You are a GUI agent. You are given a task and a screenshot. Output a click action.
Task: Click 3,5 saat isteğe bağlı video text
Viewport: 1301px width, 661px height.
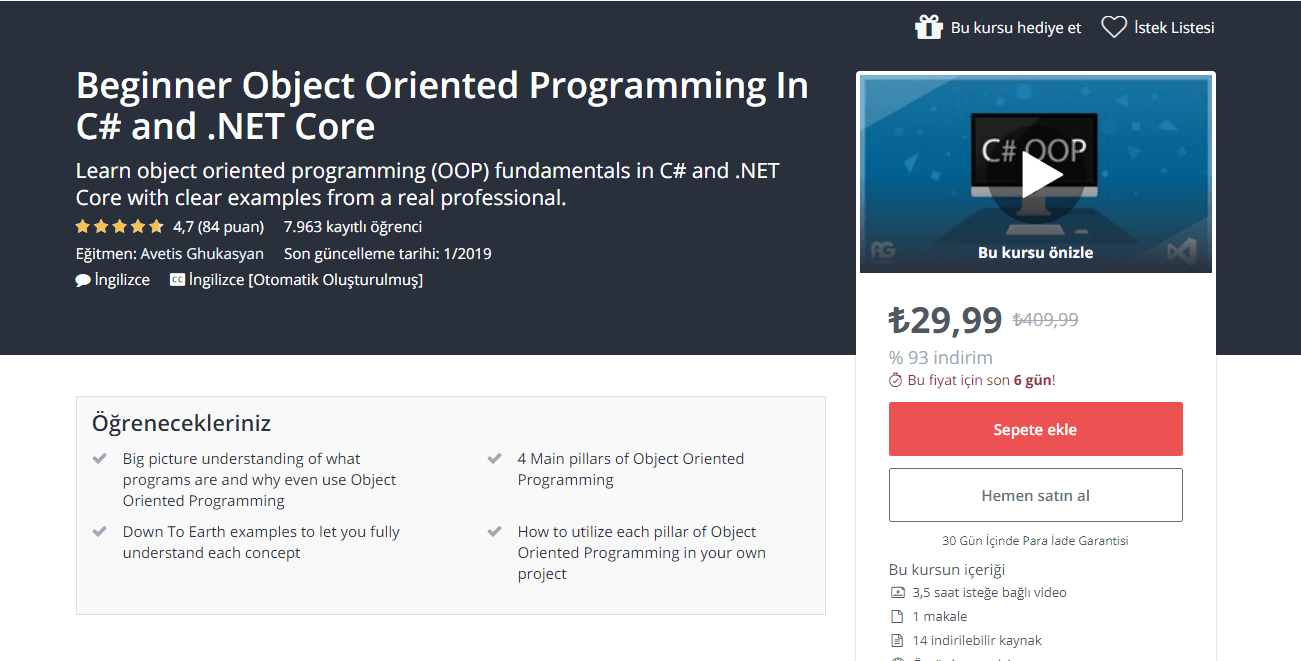[989, 592]
